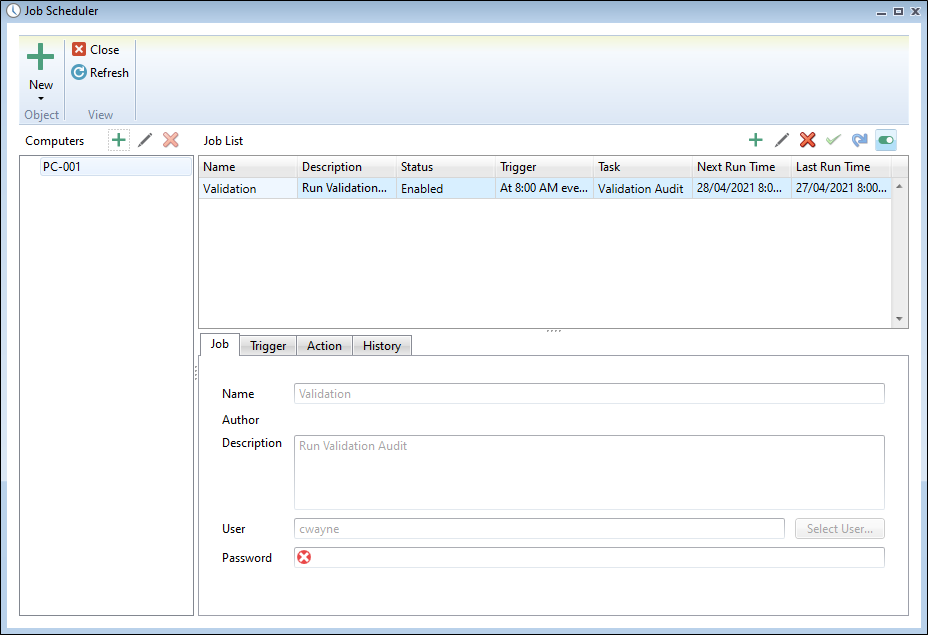Viewport: 928px width, 635px height.
Task: Click the 'Run Validation...' description cell
Action: click(x=347, y=188)
